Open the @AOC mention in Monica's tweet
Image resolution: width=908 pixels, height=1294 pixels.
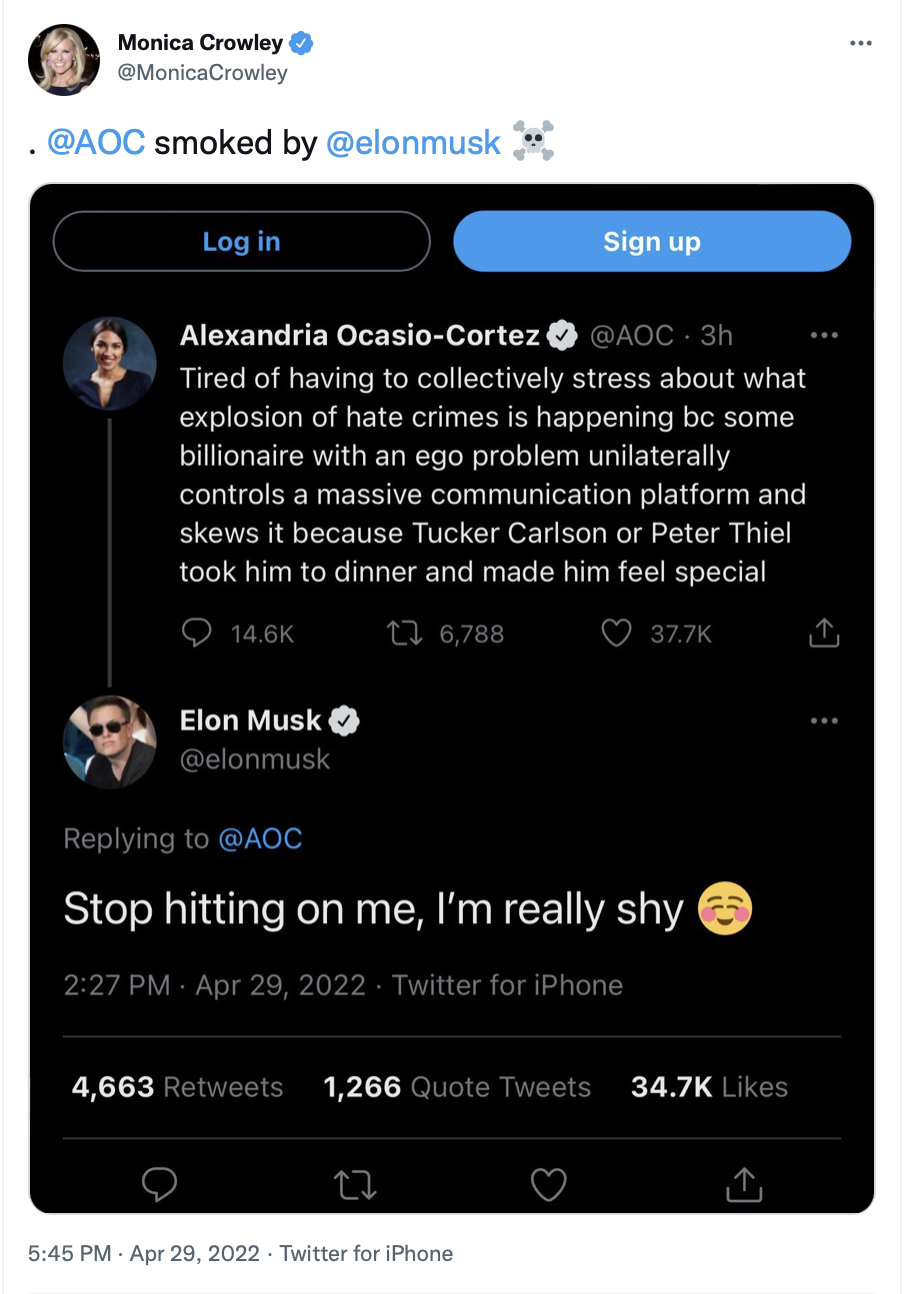point(97,142)
